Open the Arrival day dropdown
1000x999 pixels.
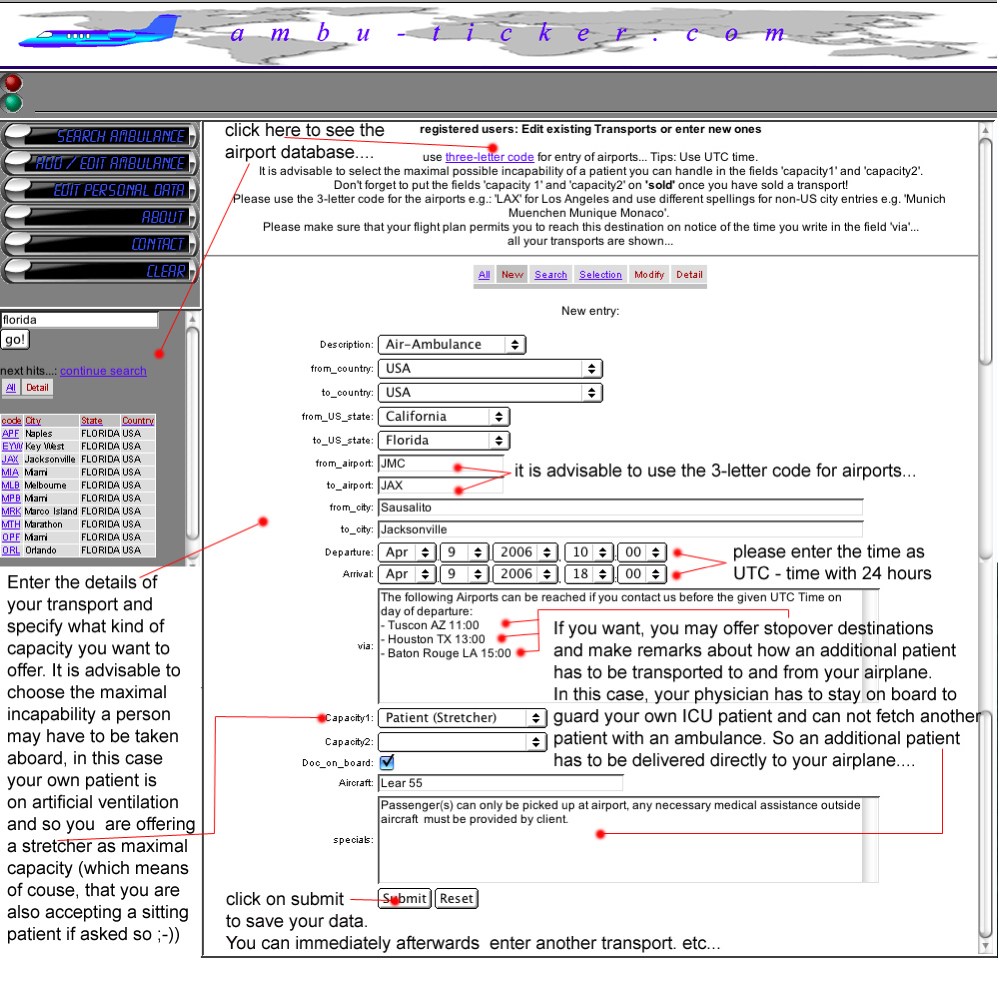click(x=465, y=574)
